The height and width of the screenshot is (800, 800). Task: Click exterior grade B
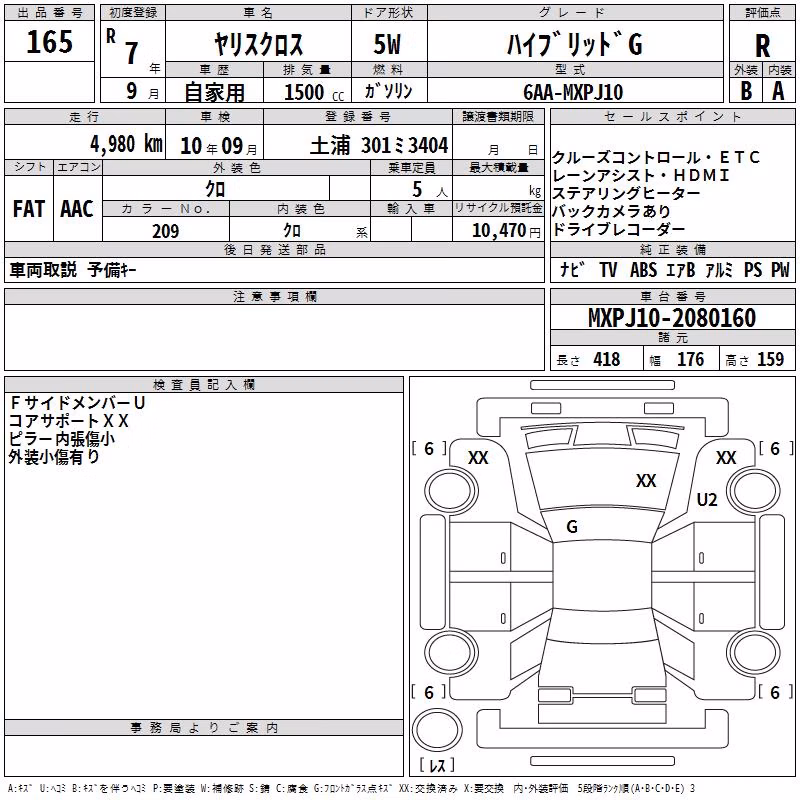click(746, 91)
